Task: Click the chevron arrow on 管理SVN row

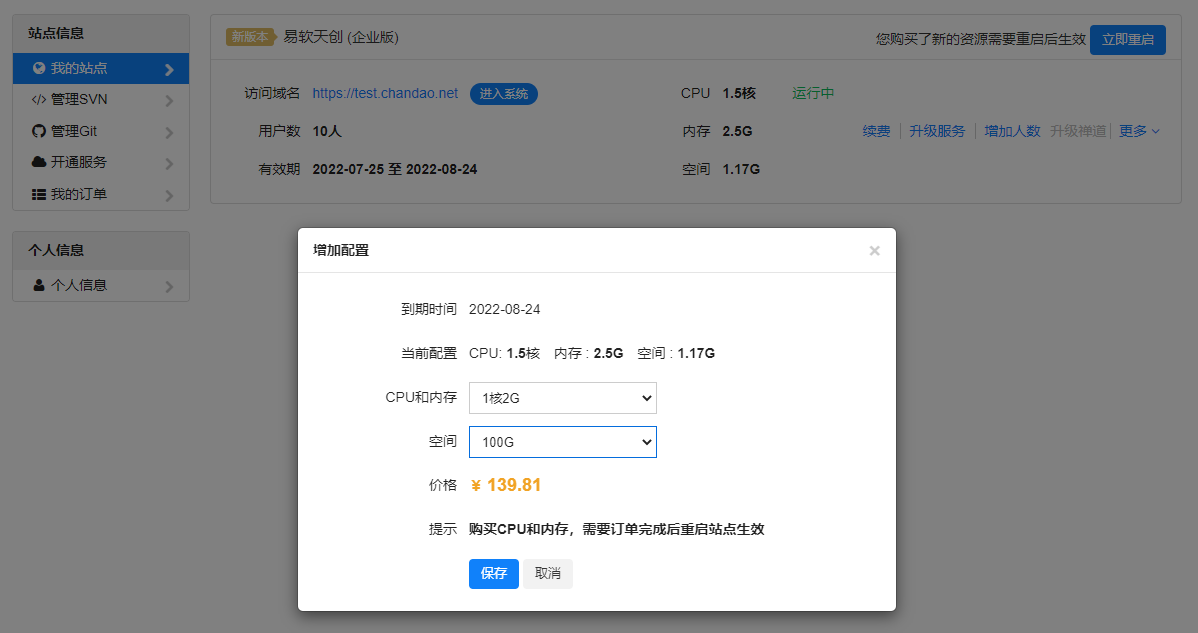Action: [169, 100]
